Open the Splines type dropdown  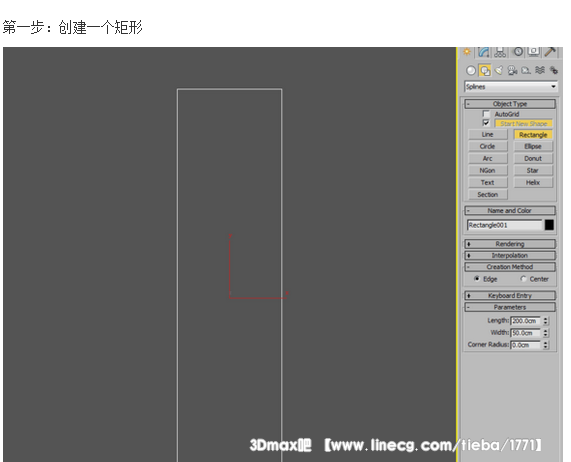click(511, 87)
